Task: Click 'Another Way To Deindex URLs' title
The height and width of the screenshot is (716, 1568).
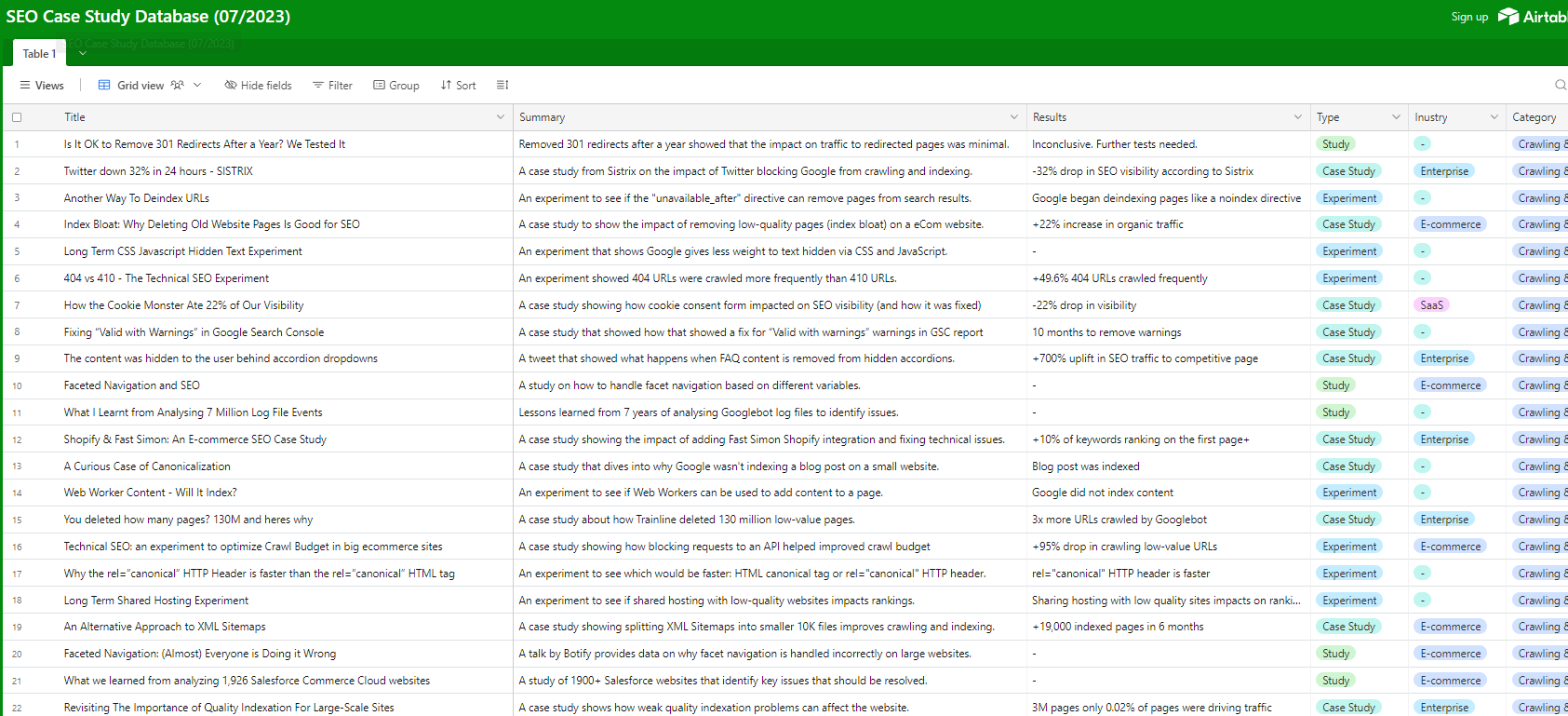Action: (137, 198)
